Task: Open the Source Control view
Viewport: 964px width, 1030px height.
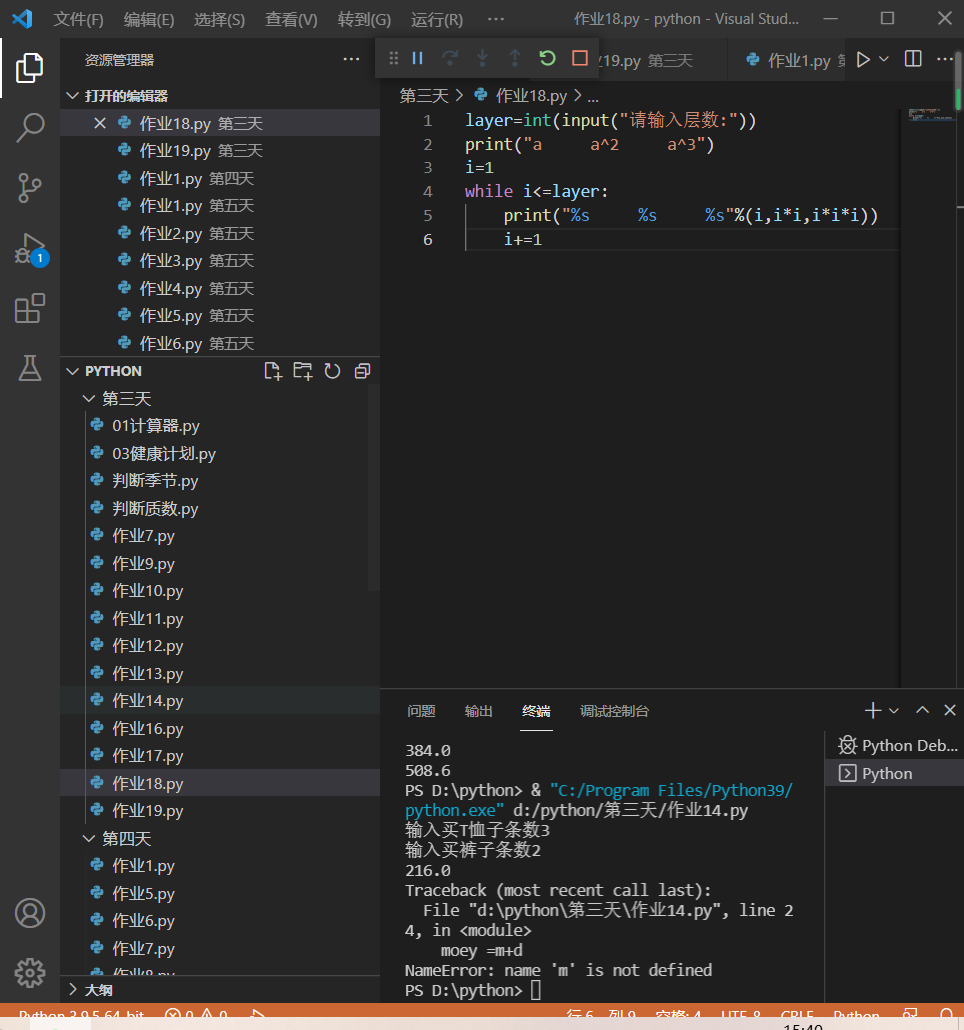Action: point(30,188)
